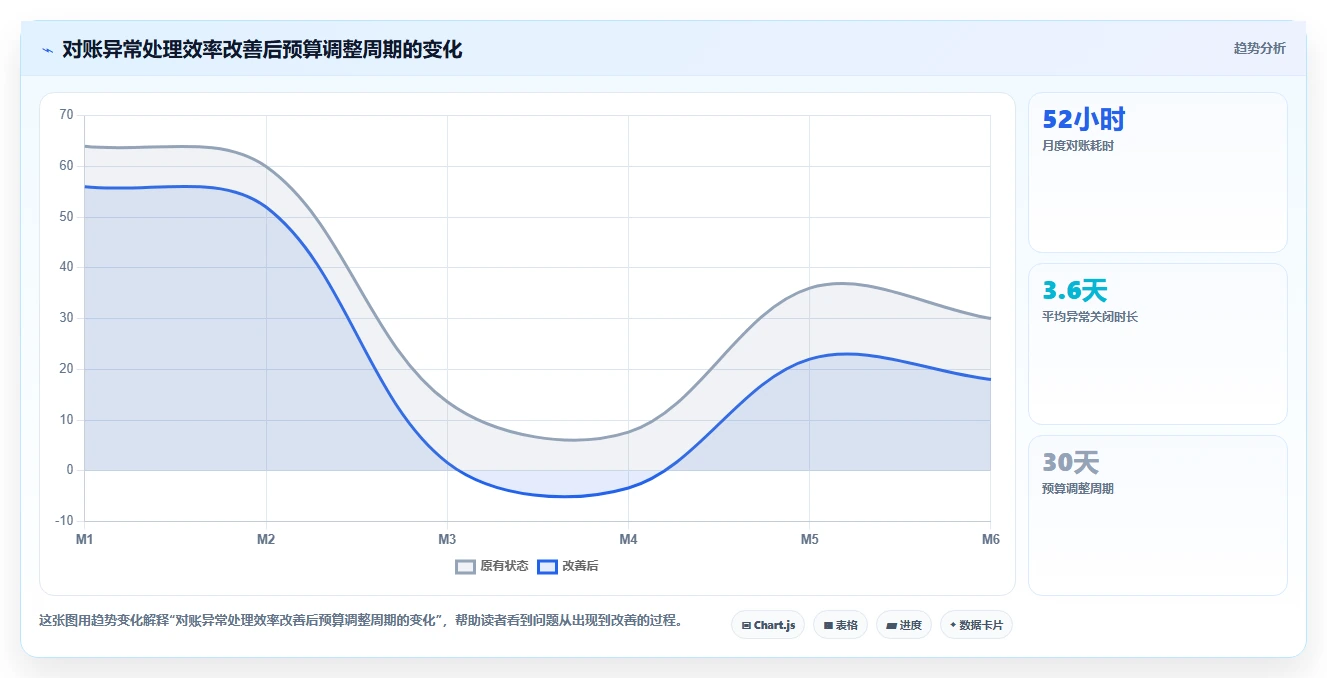Click the M6 x-axis label
This screenshot has width=1327, height=678.
pos(990,540)
